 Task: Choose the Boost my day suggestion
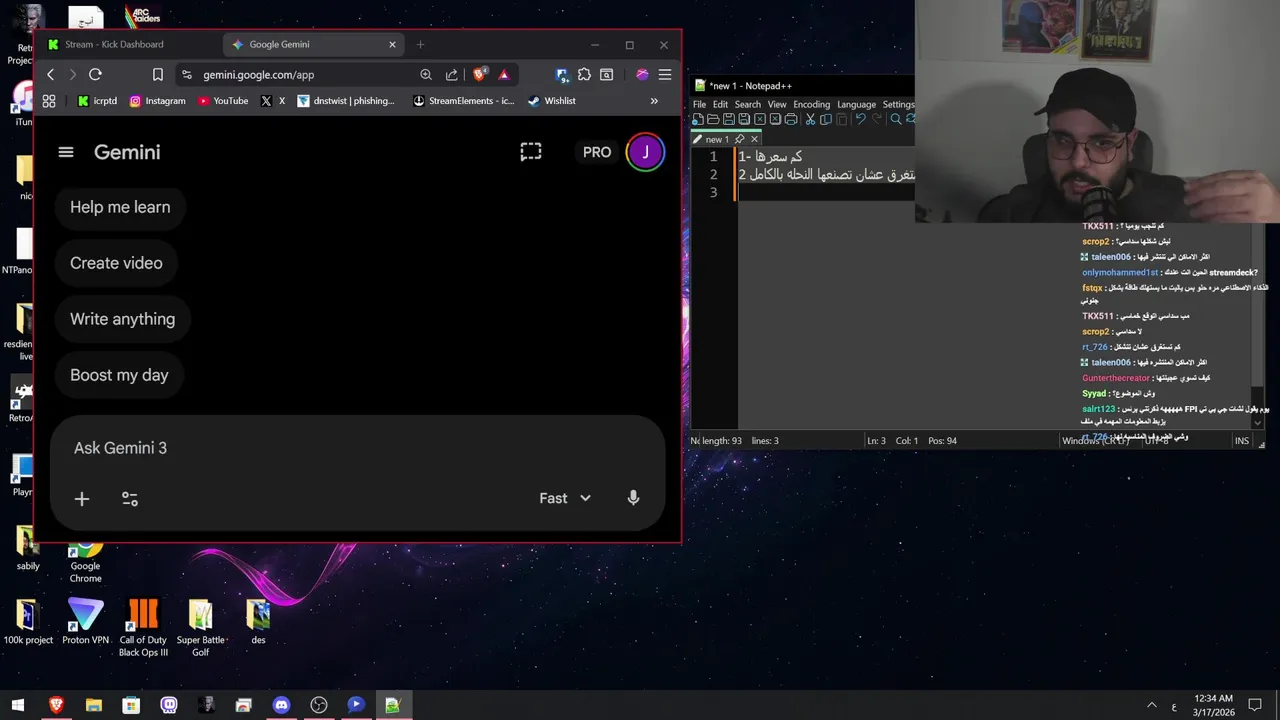[x=119, y=375]
